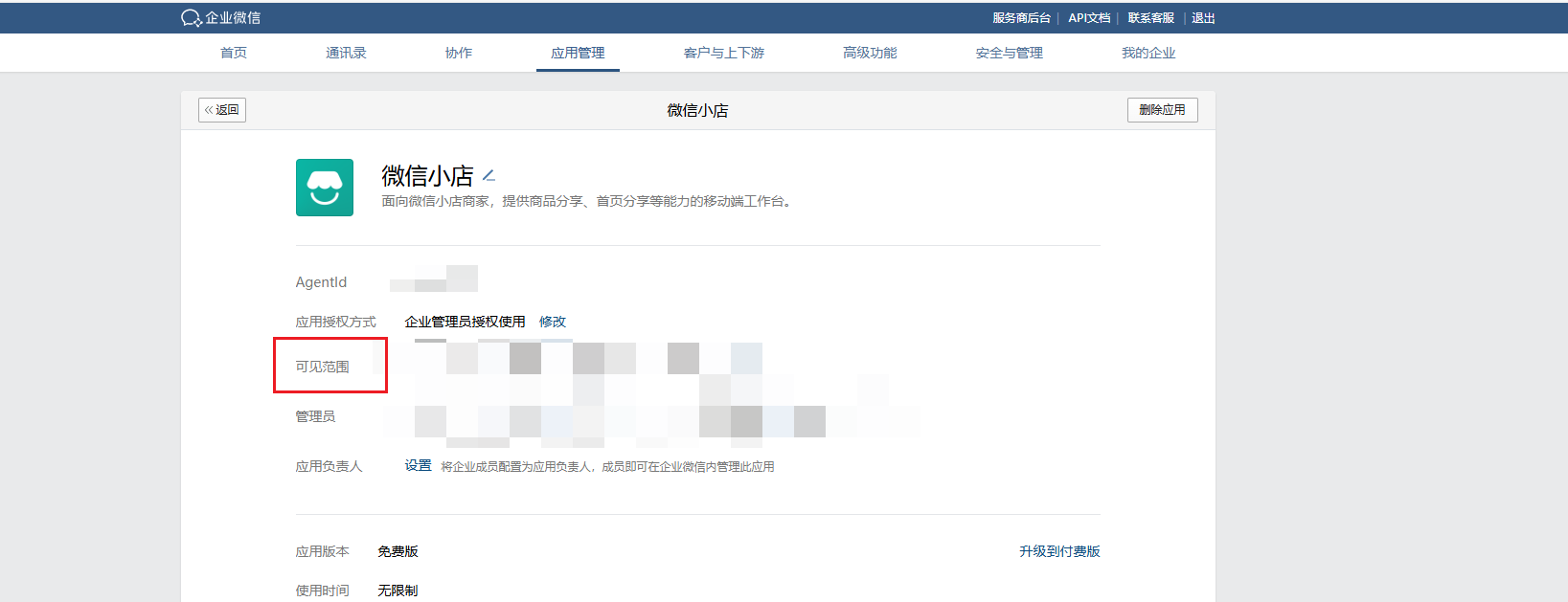Viewport: 1568px width, 602px height.
Task: Go to 客户与上下游 tab
Action: (724, 53)
